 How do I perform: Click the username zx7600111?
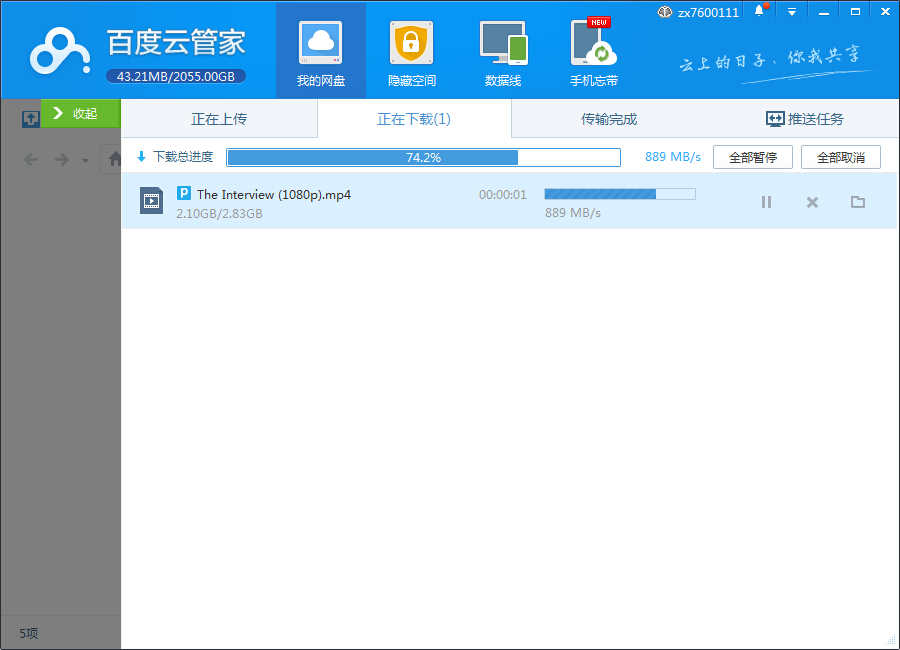[708, 13]
